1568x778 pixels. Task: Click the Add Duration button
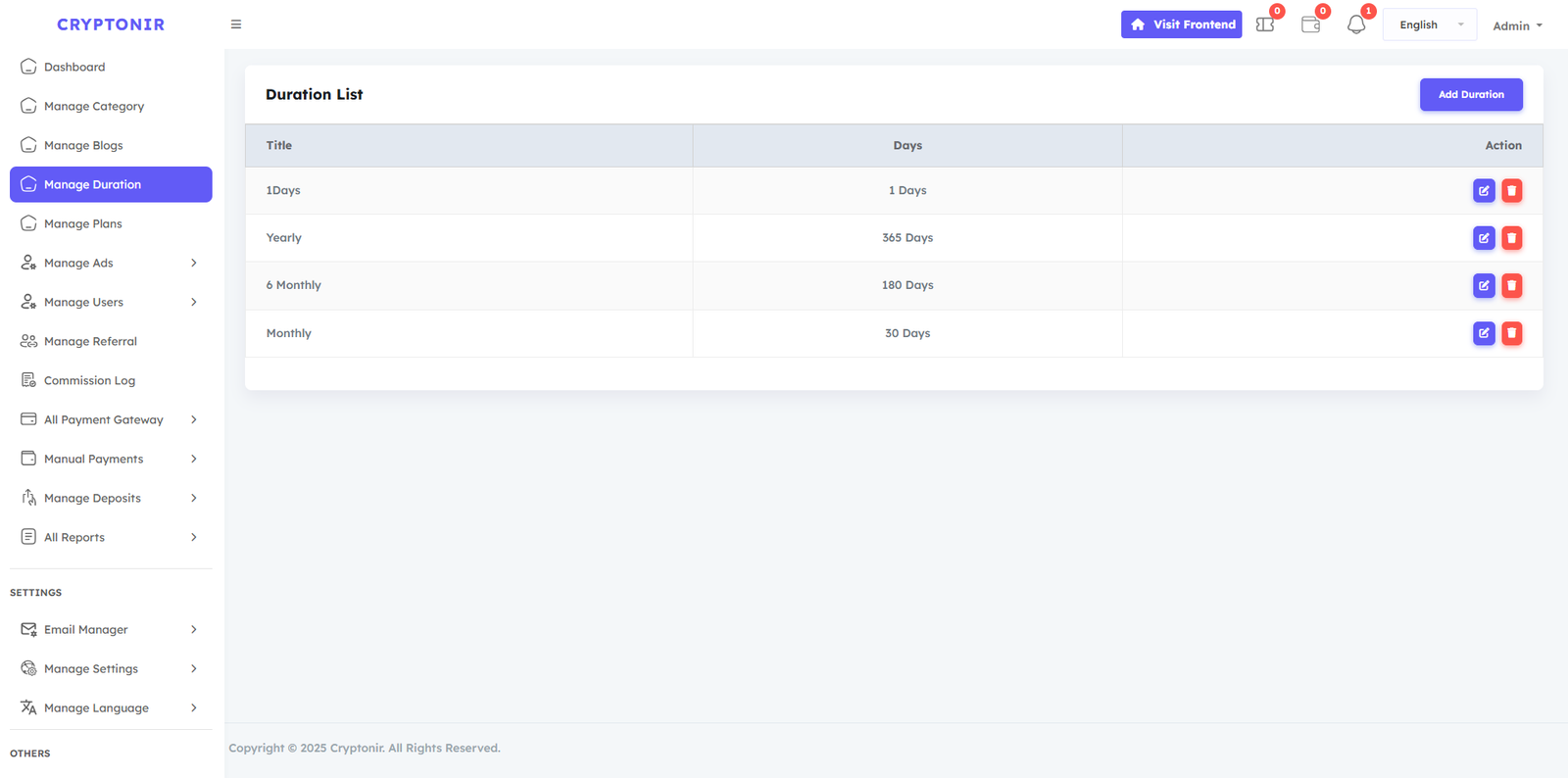click(1471, 94)
